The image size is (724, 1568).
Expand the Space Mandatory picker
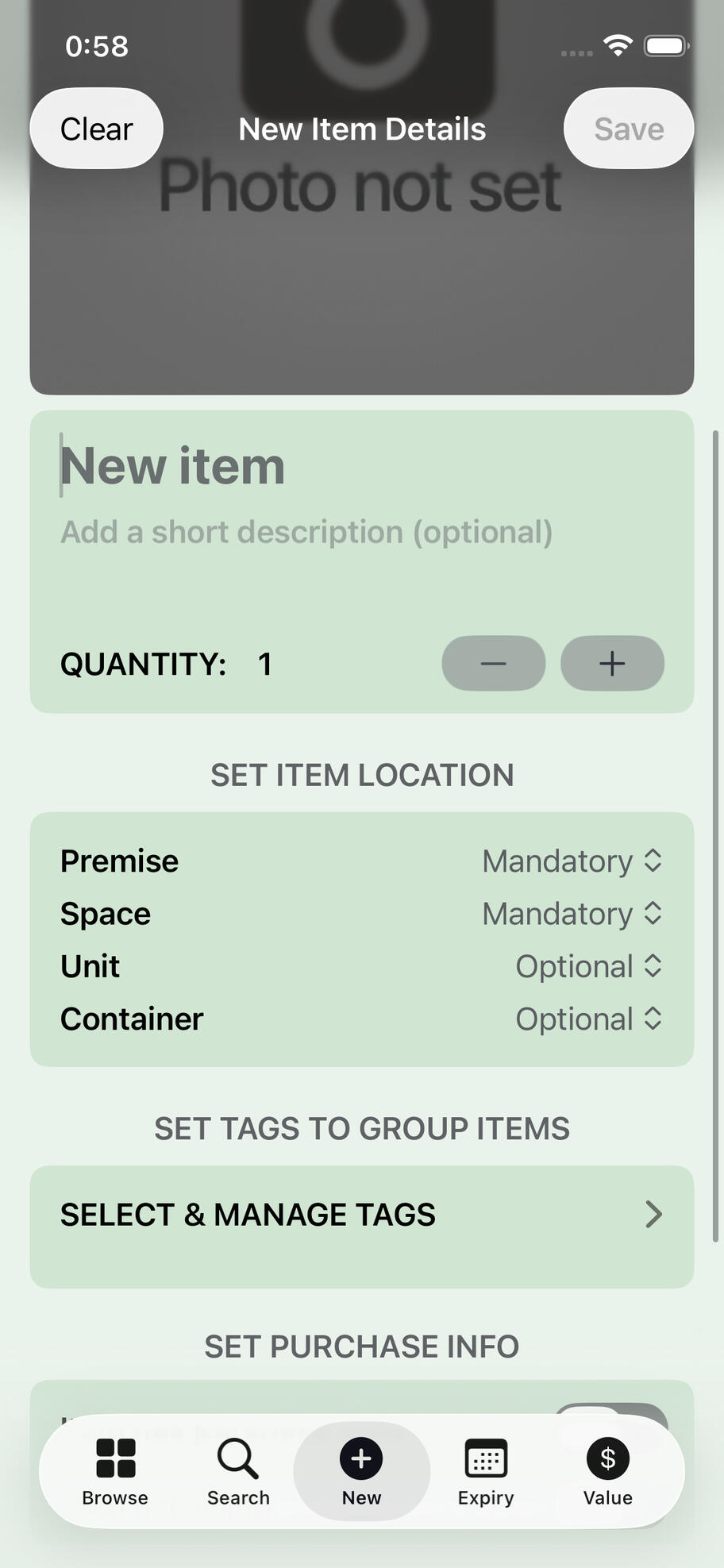point(572,913)
